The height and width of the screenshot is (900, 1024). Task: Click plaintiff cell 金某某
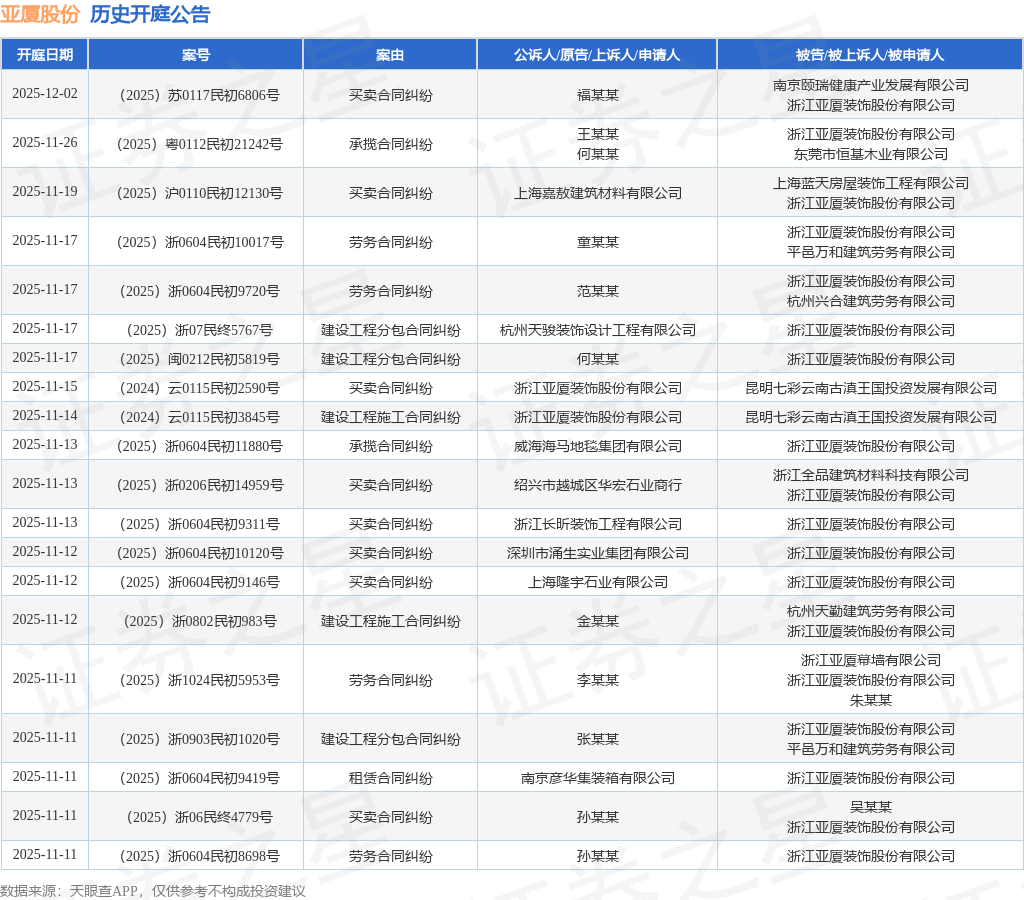[597, 621]
